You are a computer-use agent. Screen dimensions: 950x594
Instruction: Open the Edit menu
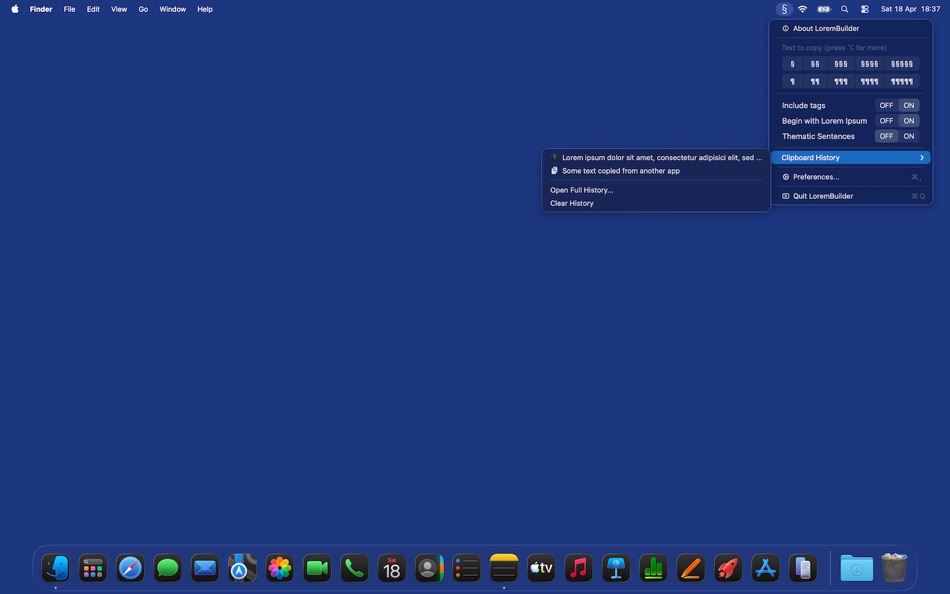(93, 9)
